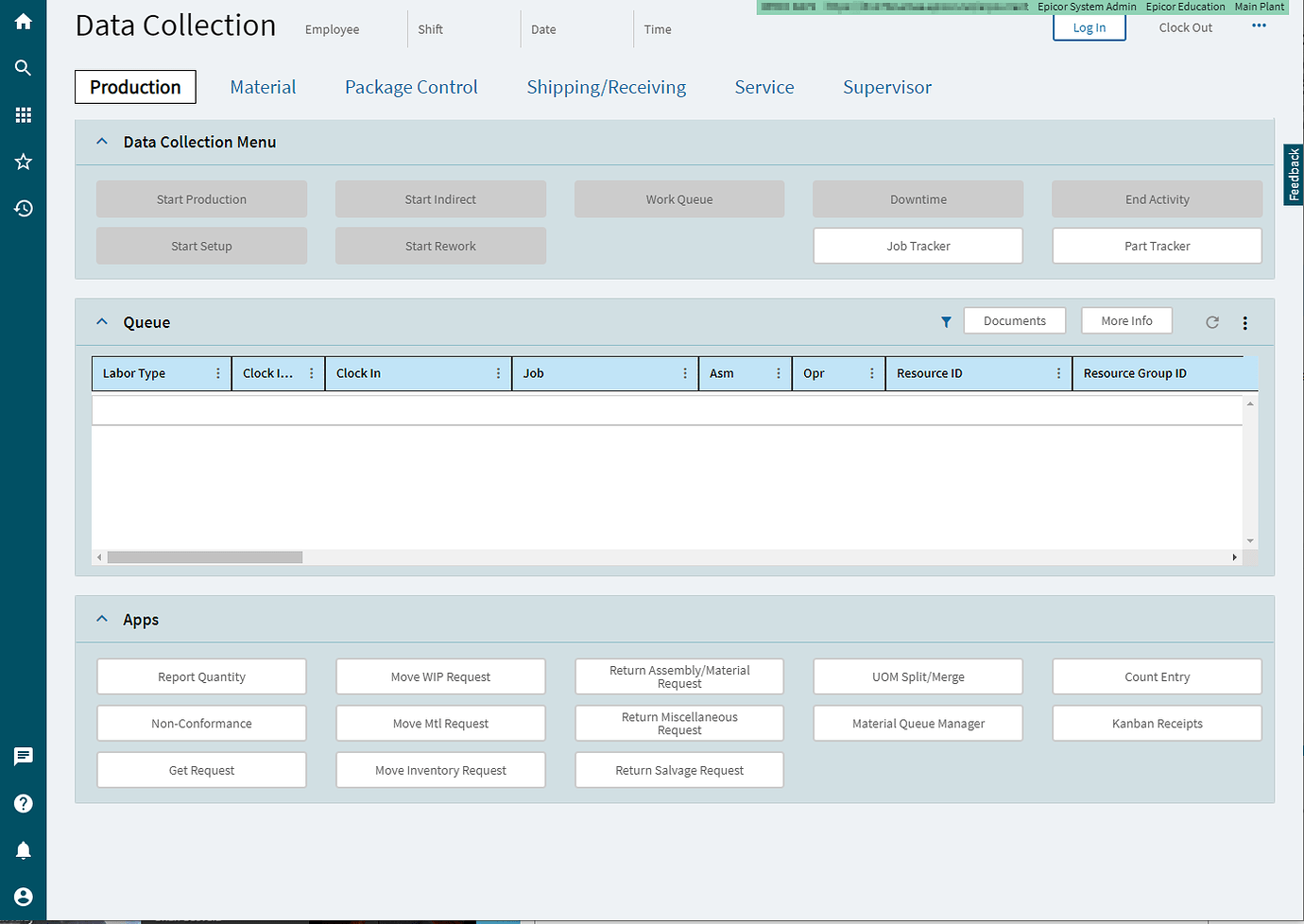Refresh the Queue grid

pos(1212,322)
